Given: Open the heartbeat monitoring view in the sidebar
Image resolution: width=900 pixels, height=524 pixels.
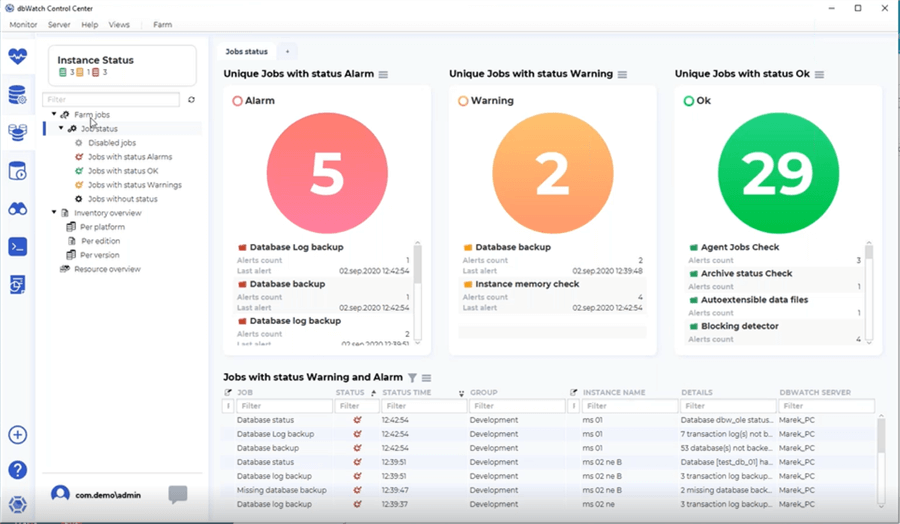Looking at the screenshot, I should tap(18, 56).
